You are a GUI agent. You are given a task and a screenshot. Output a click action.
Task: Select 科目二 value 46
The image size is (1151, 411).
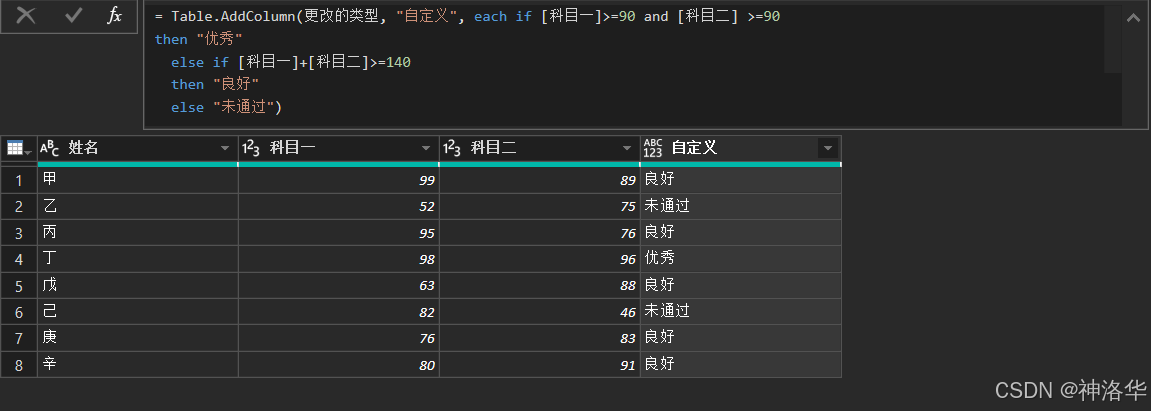pos(540,312)
